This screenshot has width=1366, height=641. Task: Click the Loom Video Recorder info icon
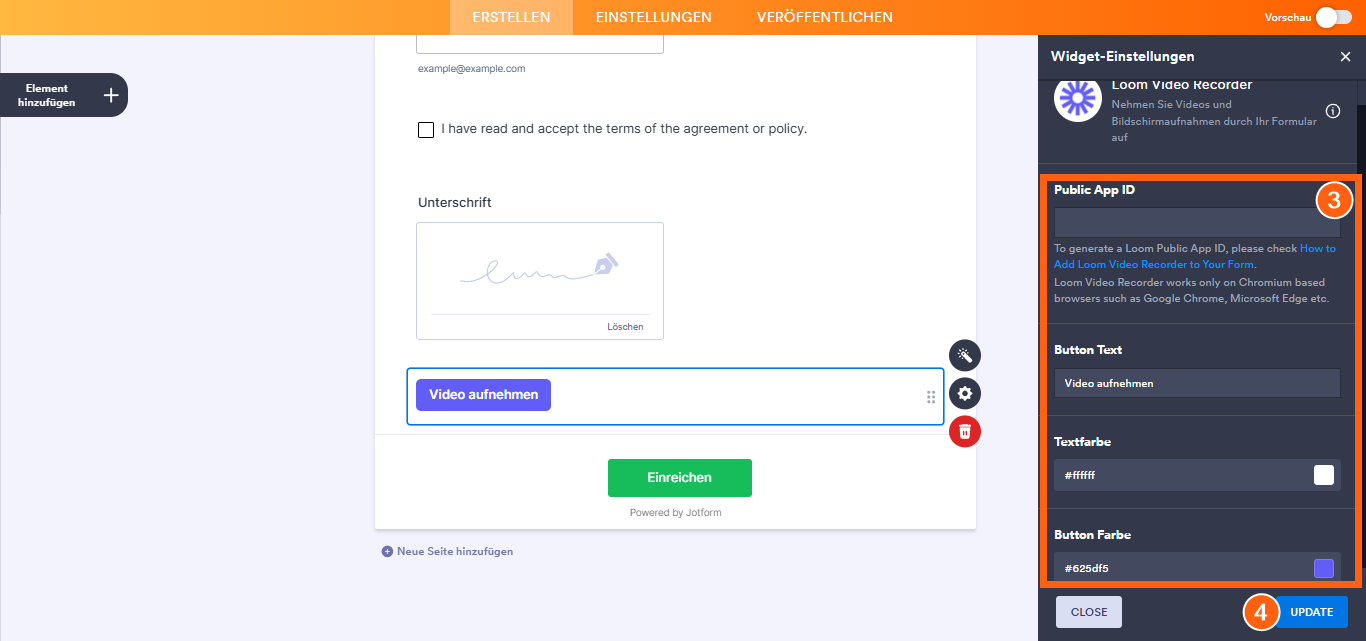point(1333,111)
